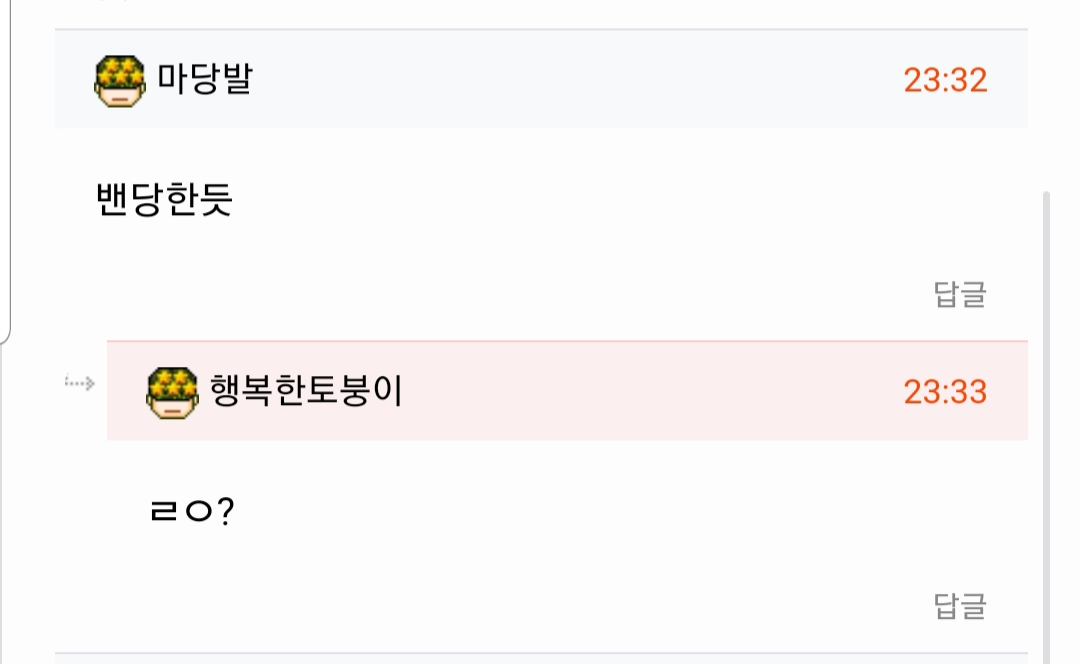Select the 밴당한듯 comment text
This screenshot has width=1080, height=664.
[x=164, y=200]
